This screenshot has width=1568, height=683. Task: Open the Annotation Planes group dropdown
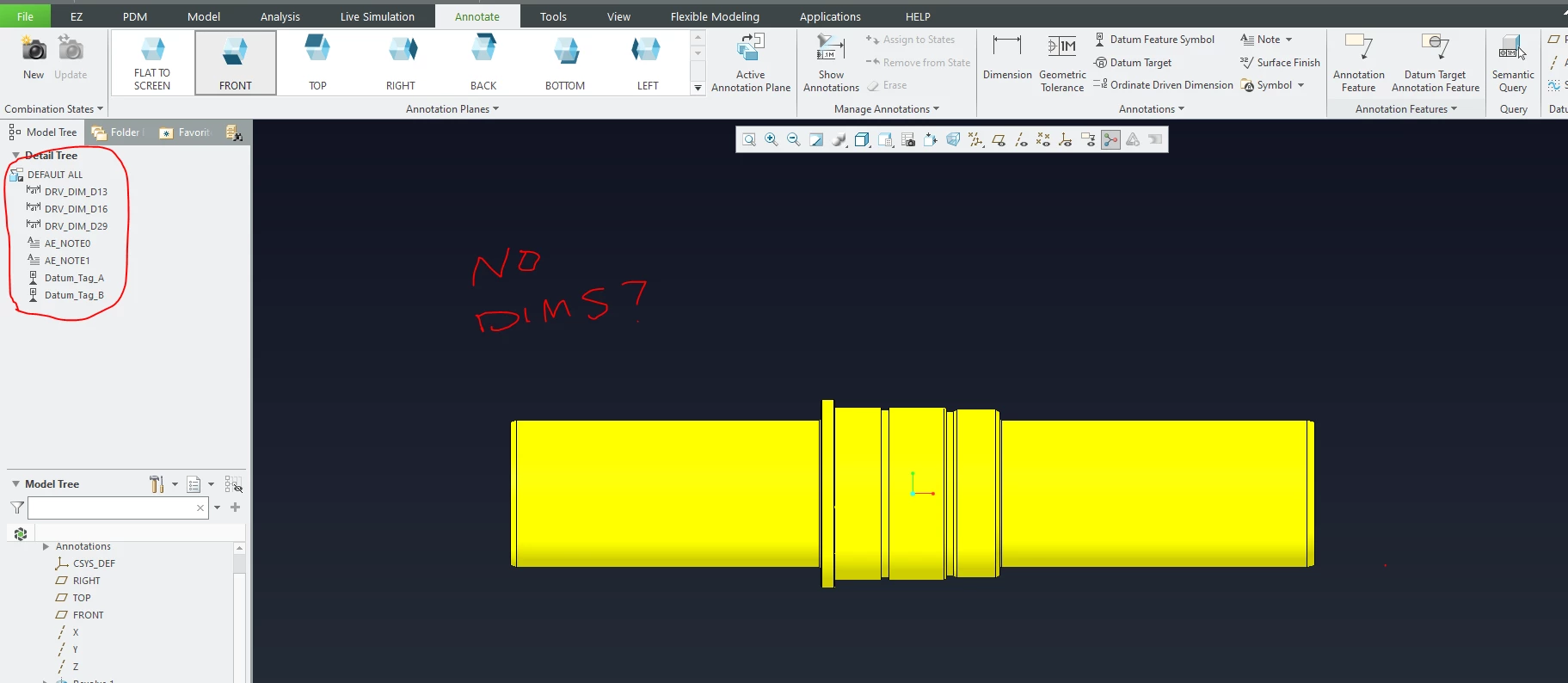(452, 109)
